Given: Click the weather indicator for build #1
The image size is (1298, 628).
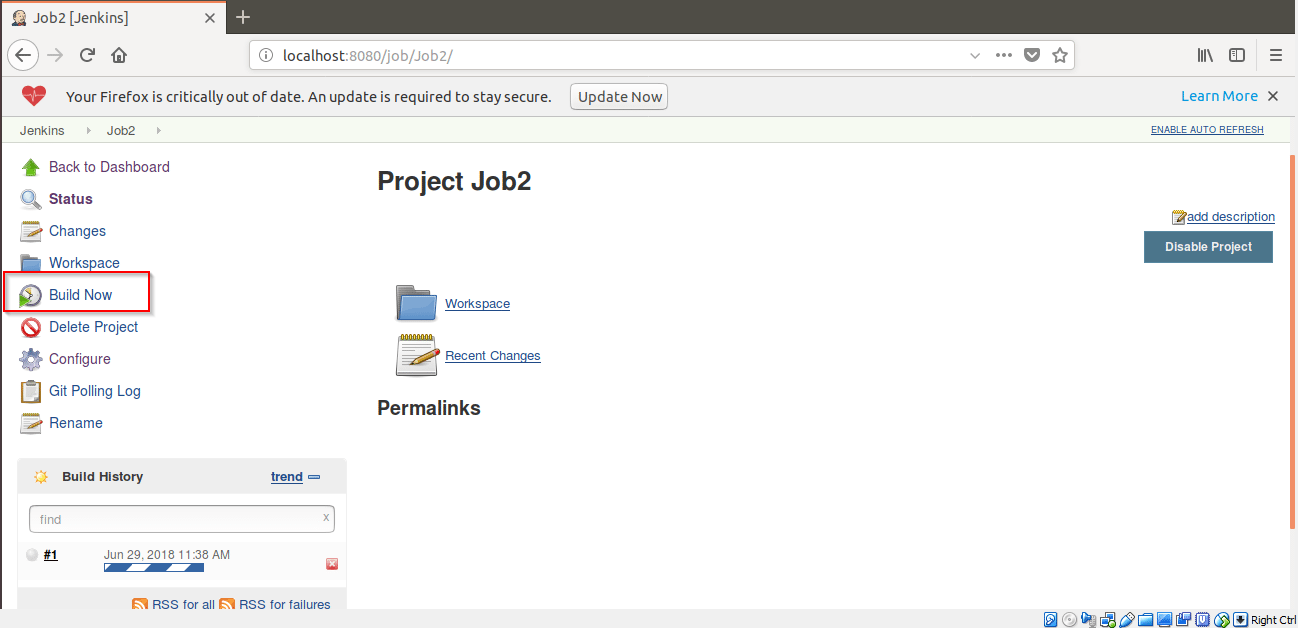Looking at the screenshot, I should pos(31,554).
